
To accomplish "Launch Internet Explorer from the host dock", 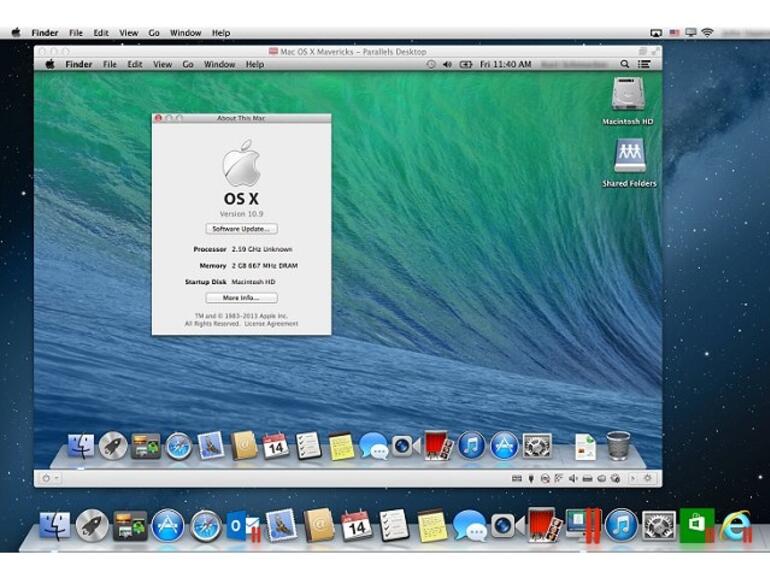I will 735,525.
